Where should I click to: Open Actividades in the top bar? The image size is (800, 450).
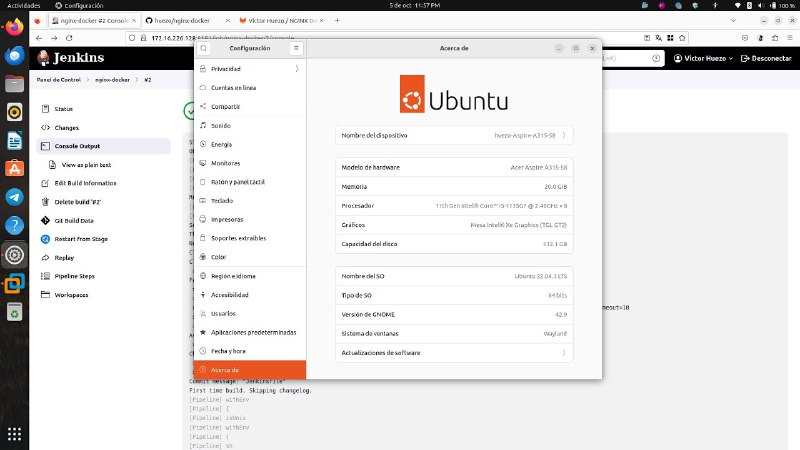[x=23, y=5]
